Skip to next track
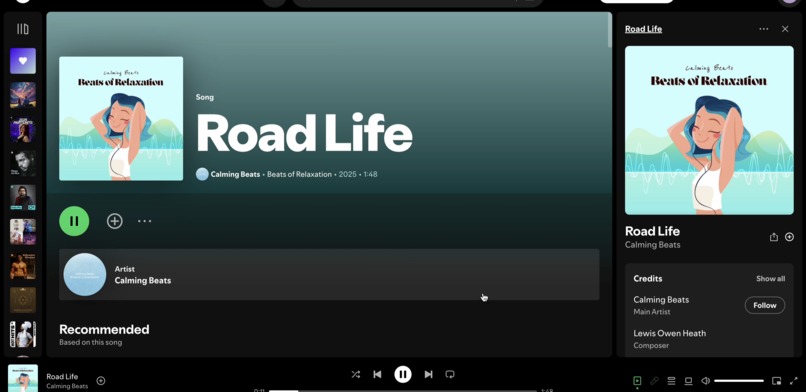The image size is (806, 392). click(x=428, y=375)
